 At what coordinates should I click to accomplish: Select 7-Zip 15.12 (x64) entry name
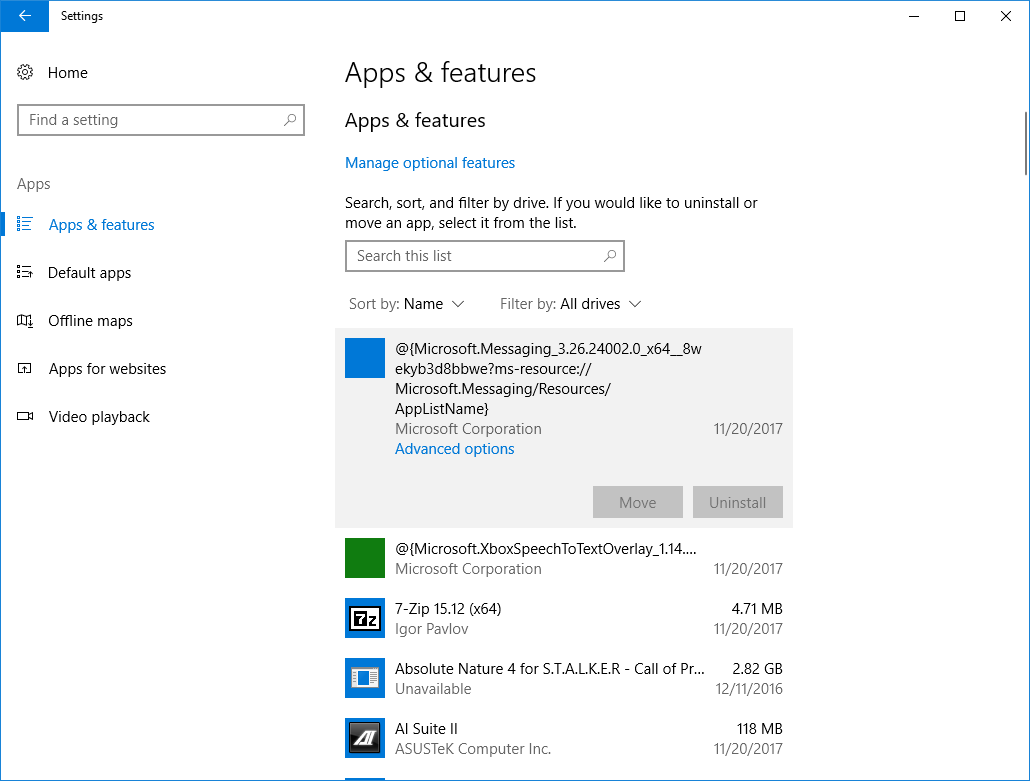[x=448, y=608]
